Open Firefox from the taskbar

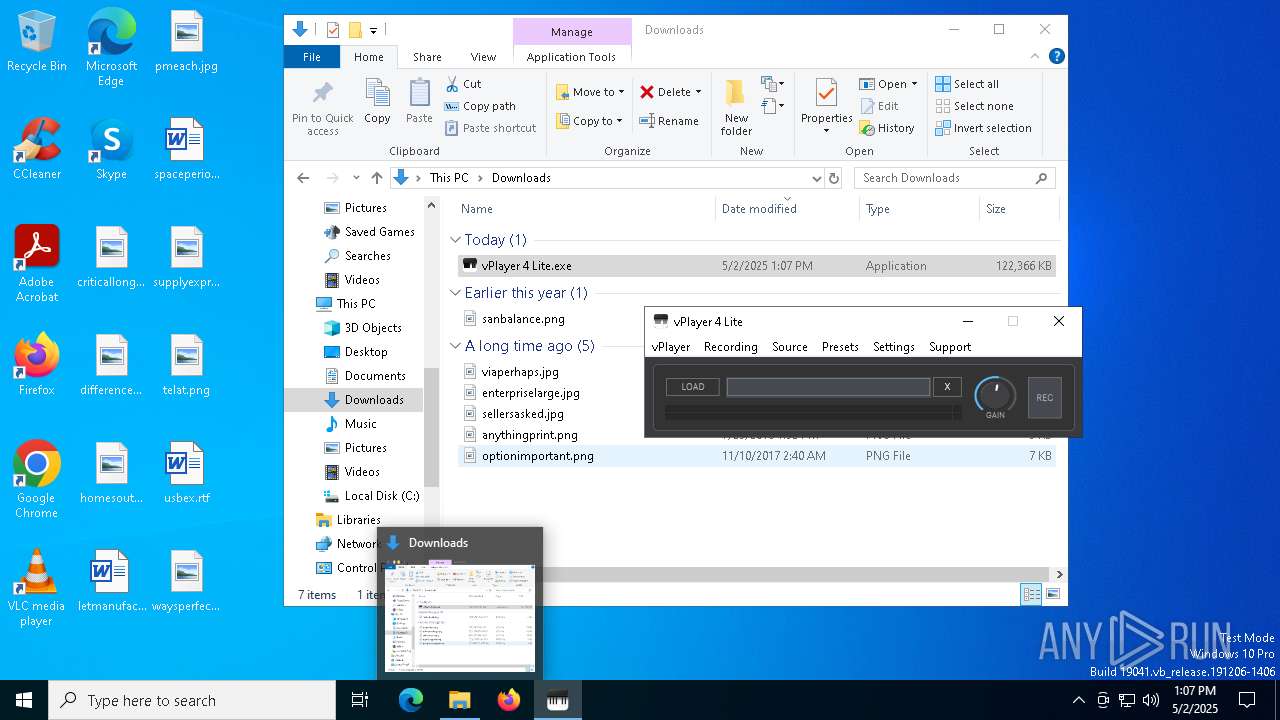pyautogui.click(x=508, y=700)
